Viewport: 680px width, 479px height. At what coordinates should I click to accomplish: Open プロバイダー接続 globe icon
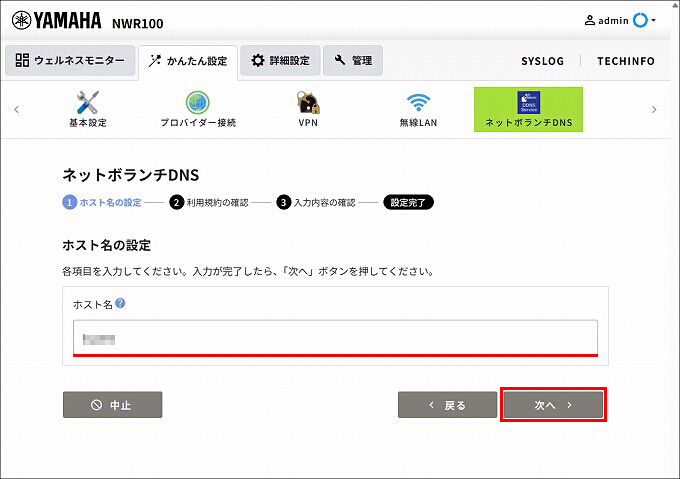(198, 102)
